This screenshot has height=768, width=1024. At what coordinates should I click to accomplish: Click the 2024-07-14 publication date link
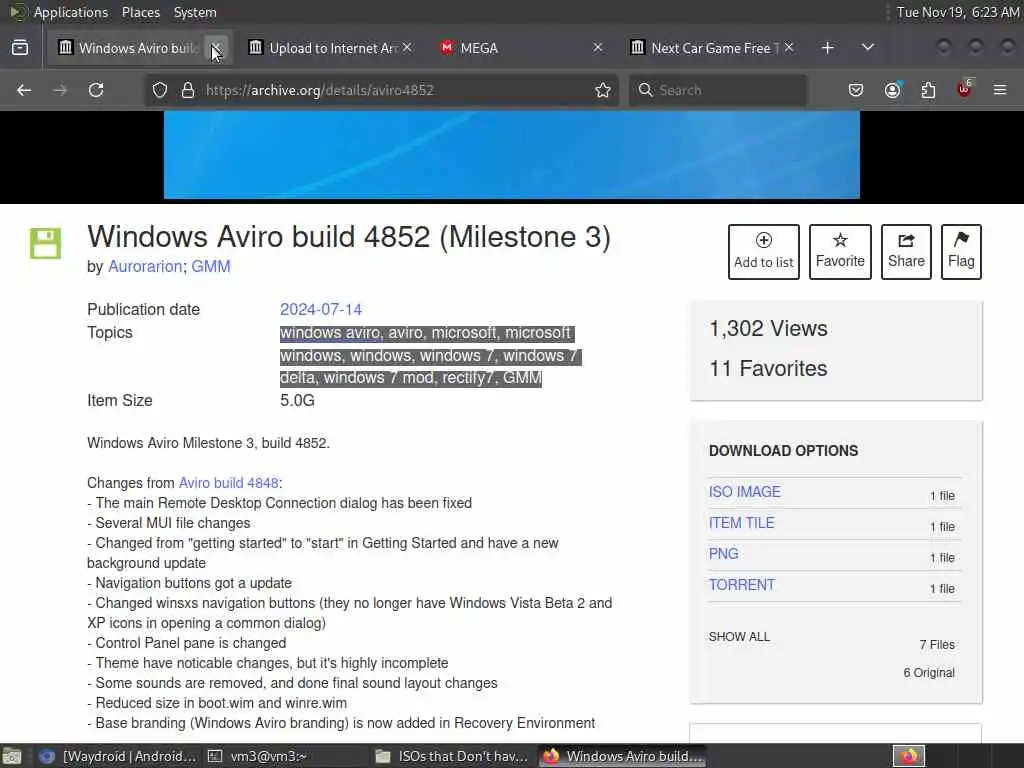[321, 310]
